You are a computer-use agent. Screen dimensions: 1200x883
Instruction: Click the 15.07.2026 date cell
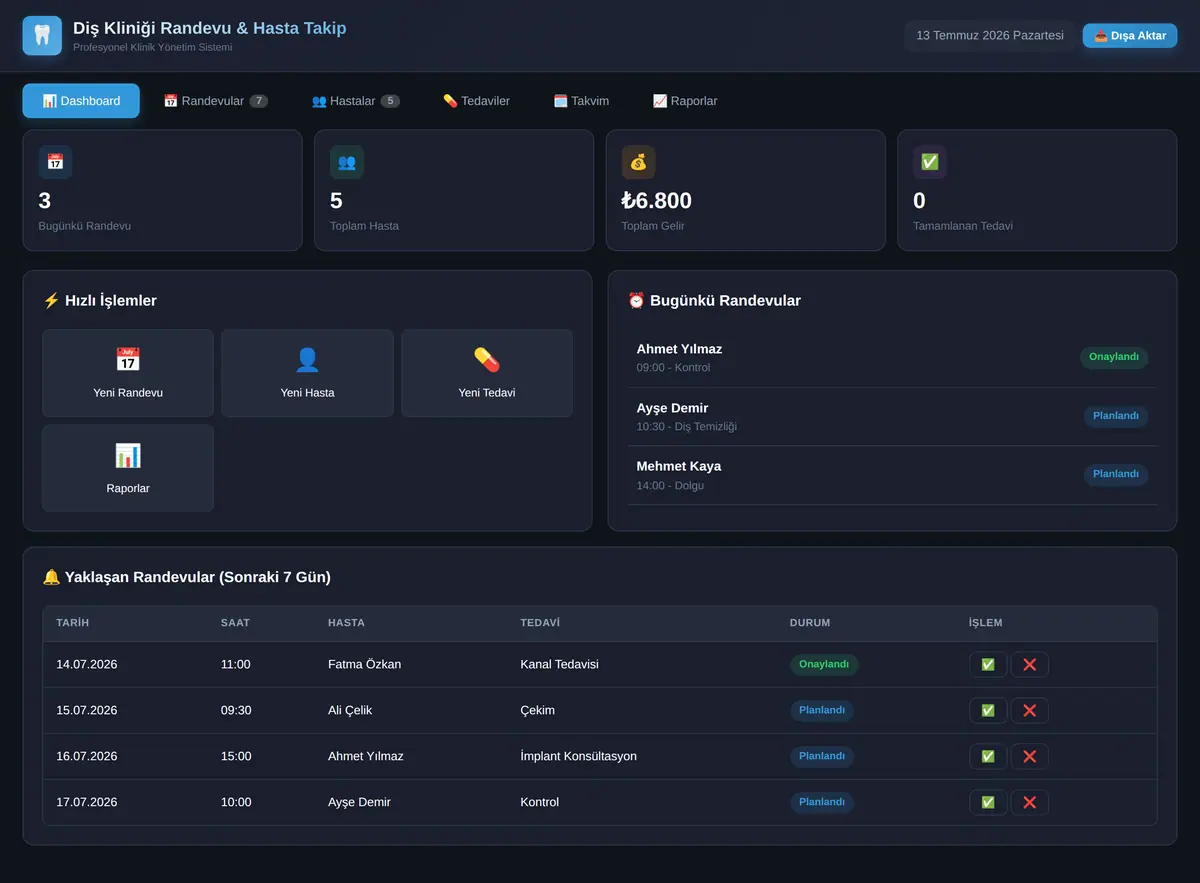coord(87,711)
